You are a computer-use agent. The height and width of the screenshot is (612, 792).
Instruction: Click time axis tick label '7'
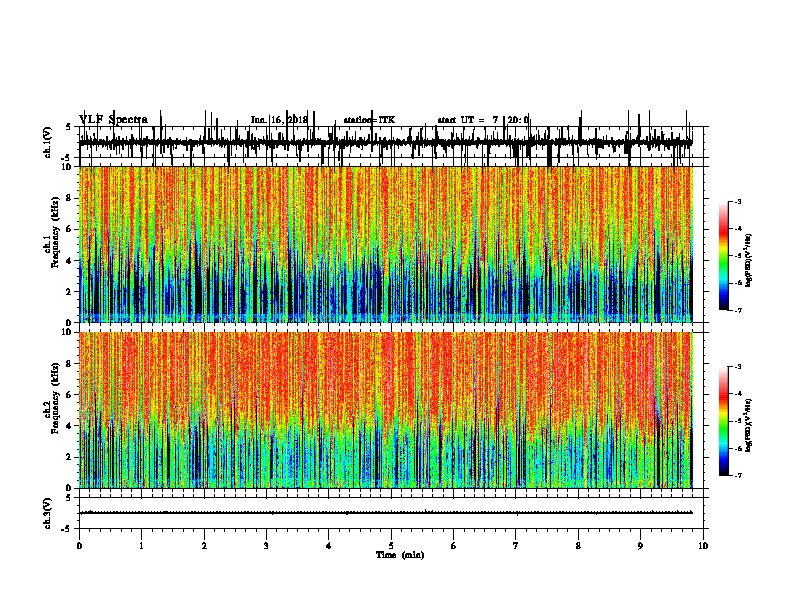coord(516,545)
